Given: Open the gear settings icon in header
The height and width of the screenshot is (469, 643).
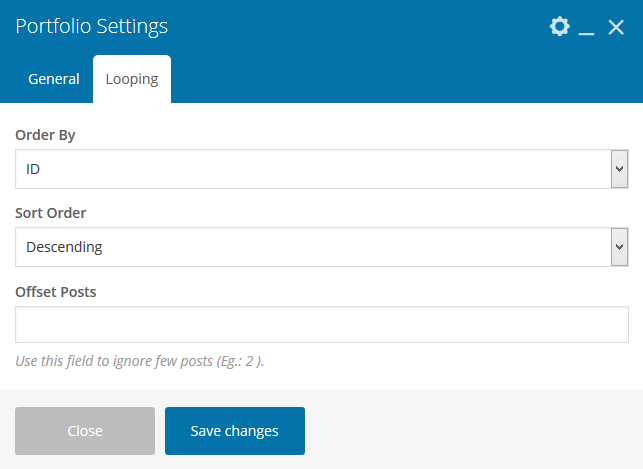Looking at the screenshot, I should pos(559,27).
